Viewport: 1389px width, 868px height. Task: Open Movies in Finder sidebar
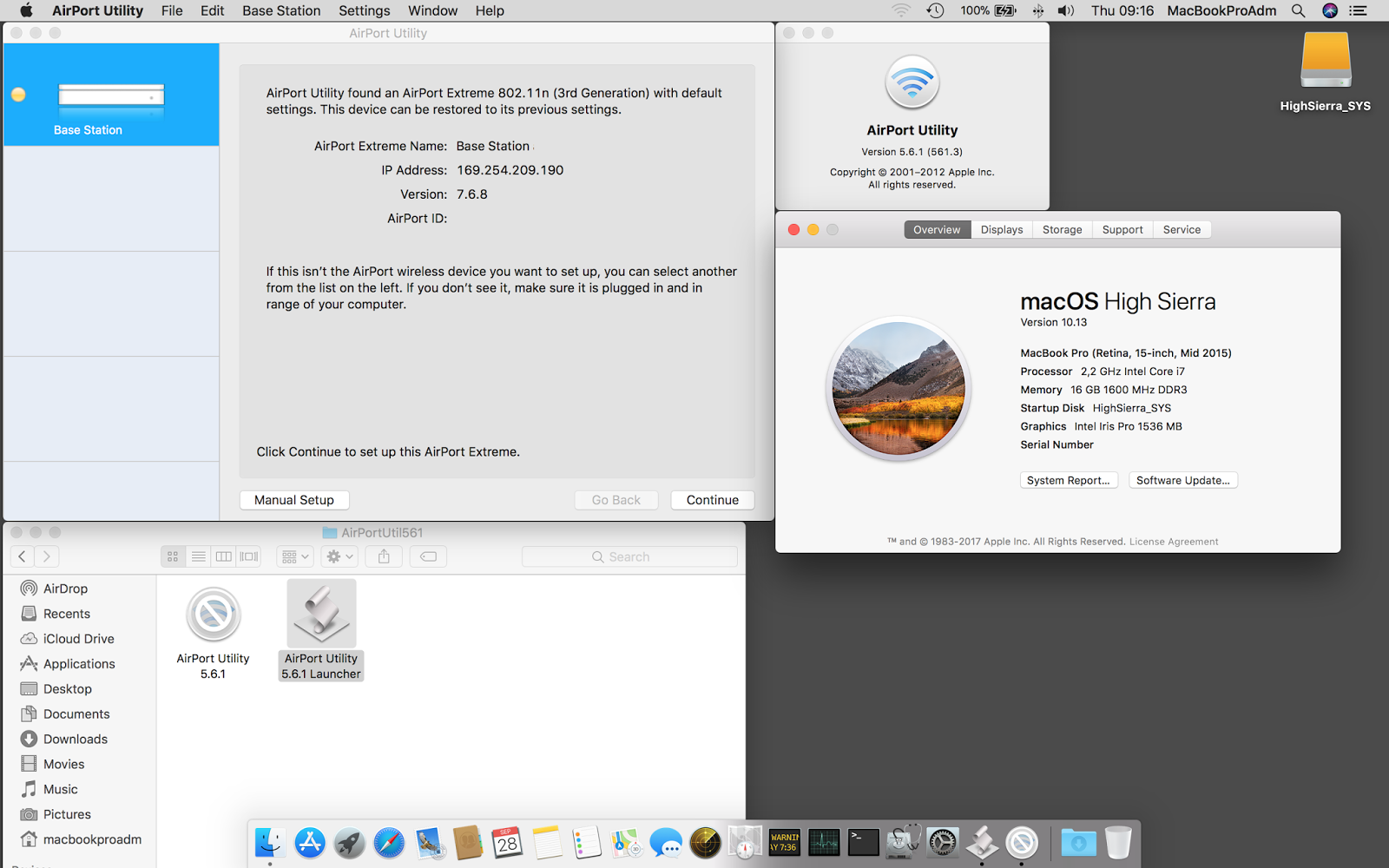63,765
